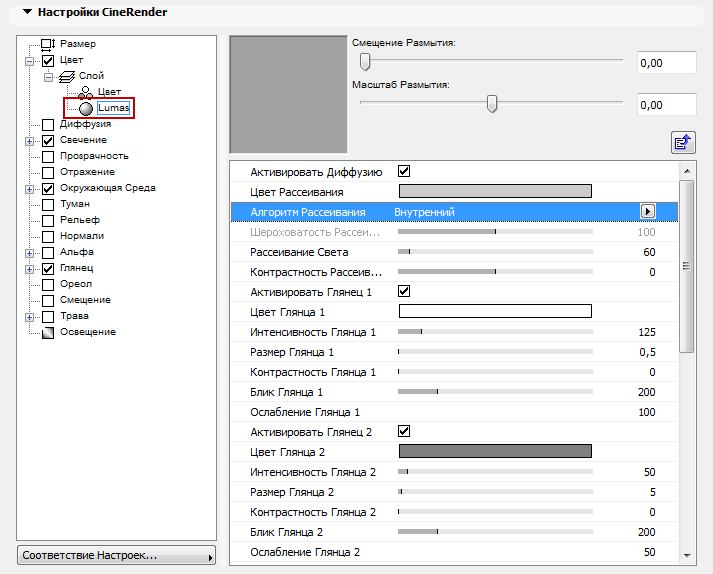Screen dimensions: 713x574
Task: Toggle the Цвет channel checkbox
Action: 48,60
